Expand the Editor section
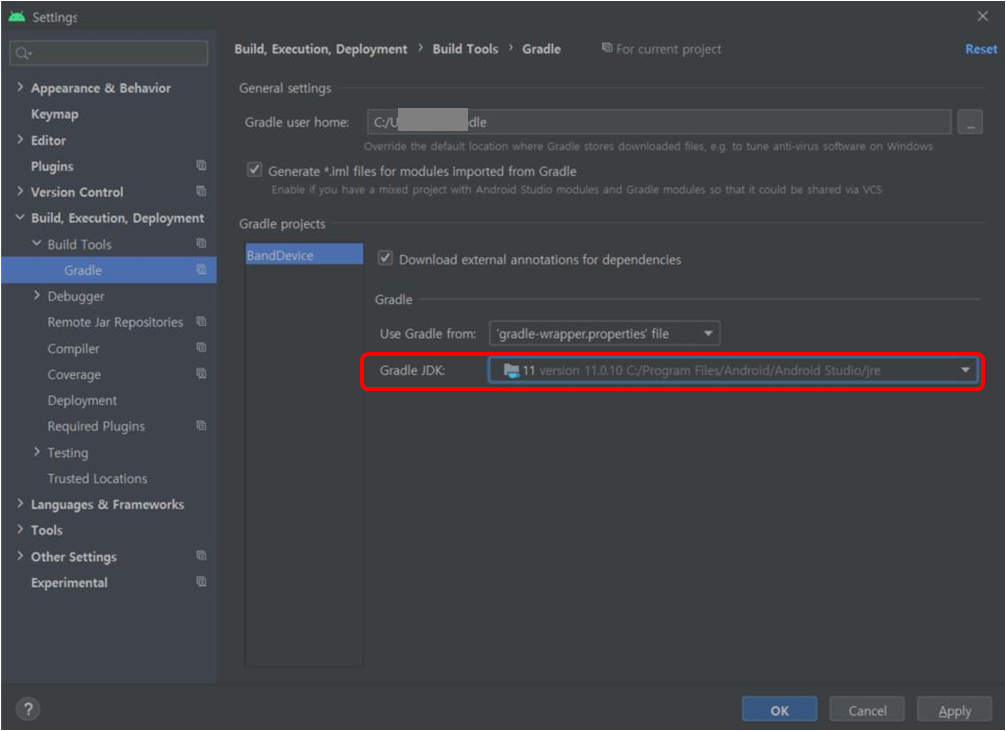 20,139
